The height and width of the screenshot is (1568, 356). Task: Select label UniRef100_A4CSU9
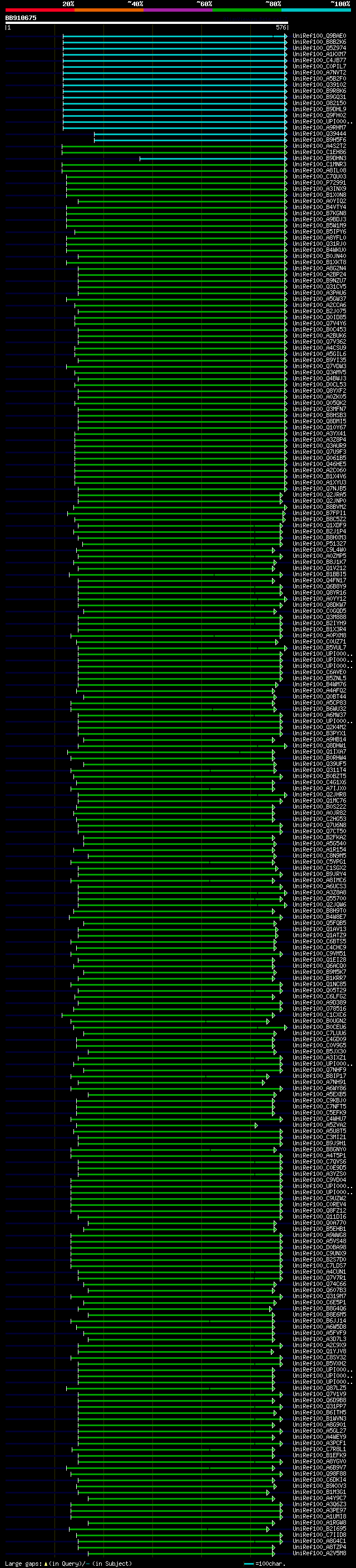(319, 348)
